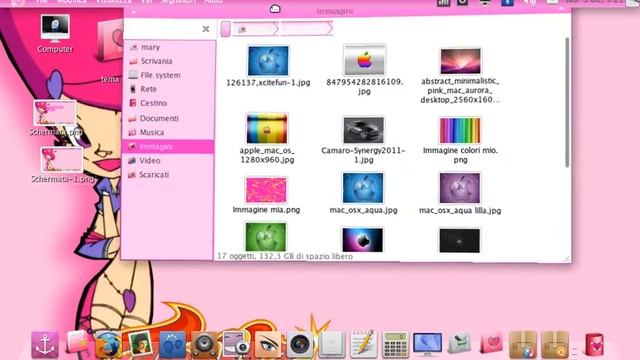The height and width of the screenshot is (360, 640).
Task: Click the blue footprints dock icon
Action: 172,345
